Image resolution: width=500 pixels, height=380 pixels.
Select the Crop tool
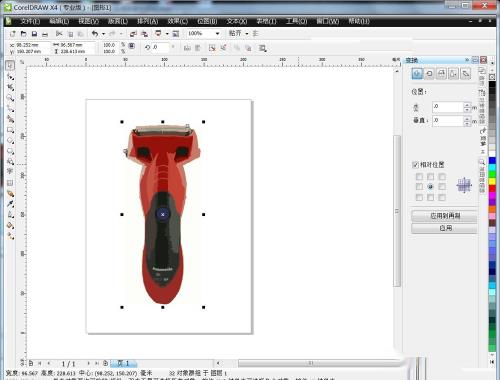pos(10,87)
